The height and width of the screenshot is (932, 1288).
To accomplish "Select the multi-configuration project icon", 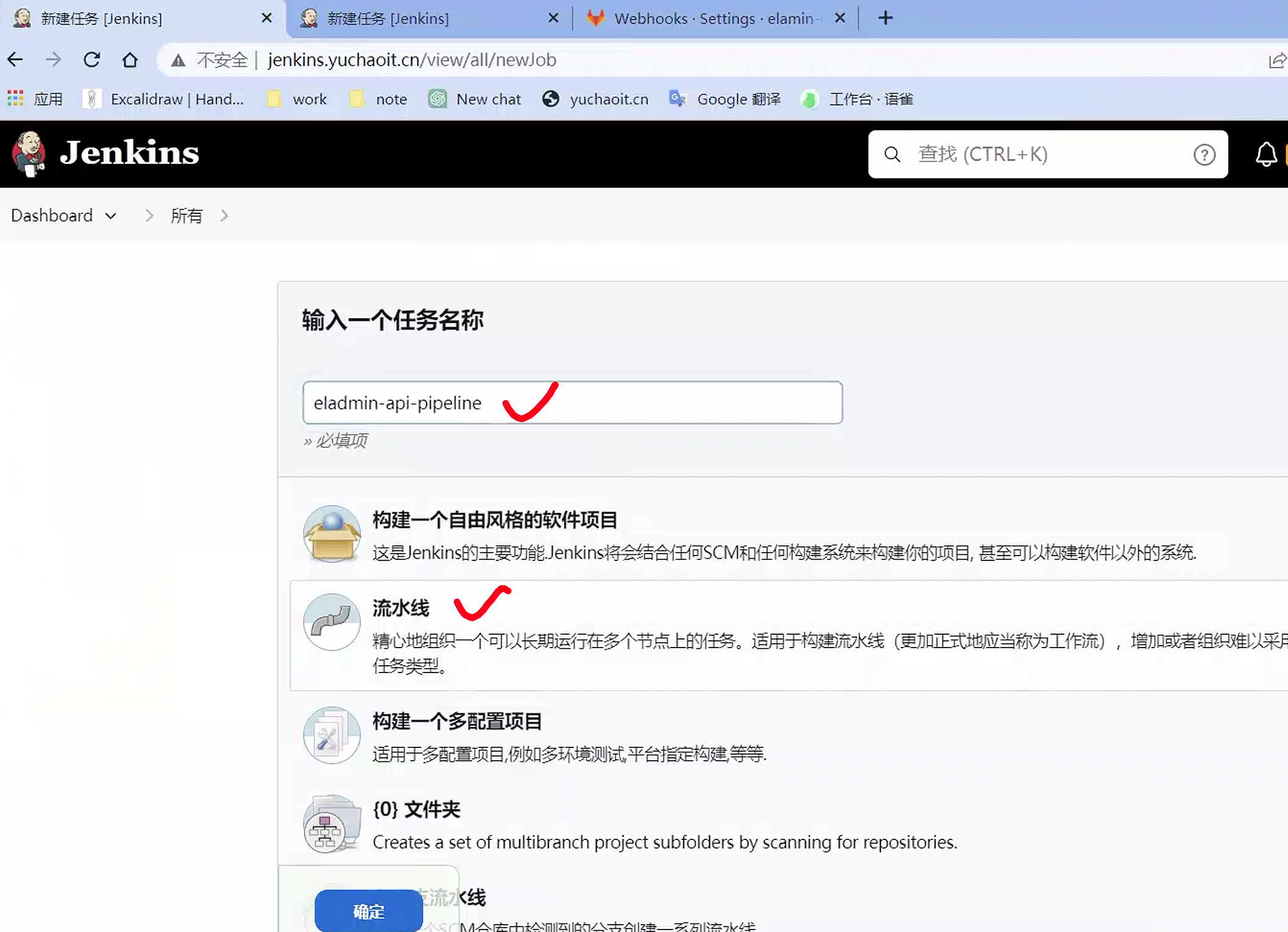I will pos(331,735).
